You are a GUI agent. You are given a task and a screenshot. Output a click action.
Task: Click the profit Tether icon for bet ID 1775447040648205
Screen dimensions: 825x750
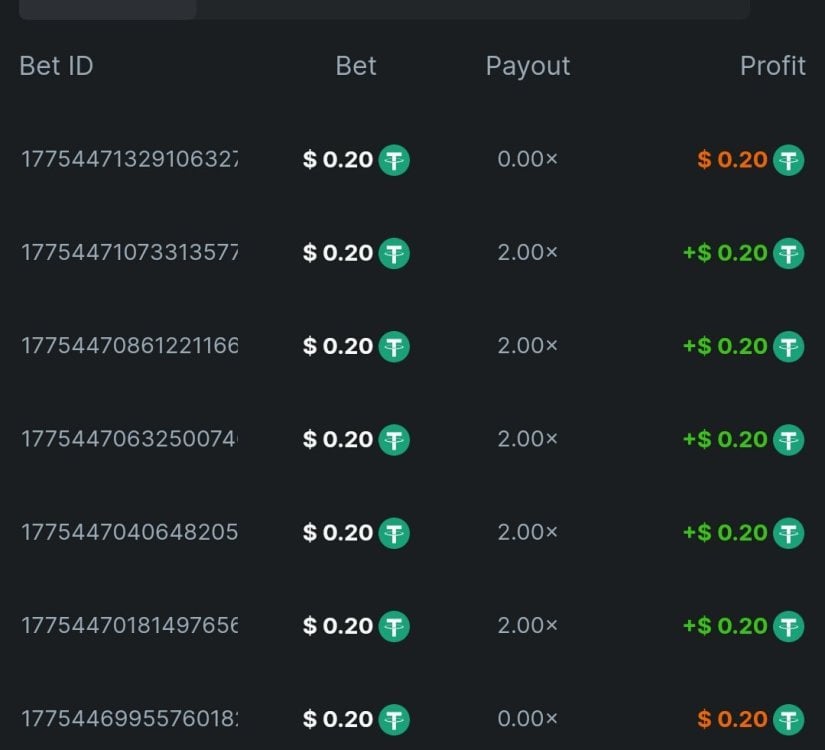click(x=789, y=533)
